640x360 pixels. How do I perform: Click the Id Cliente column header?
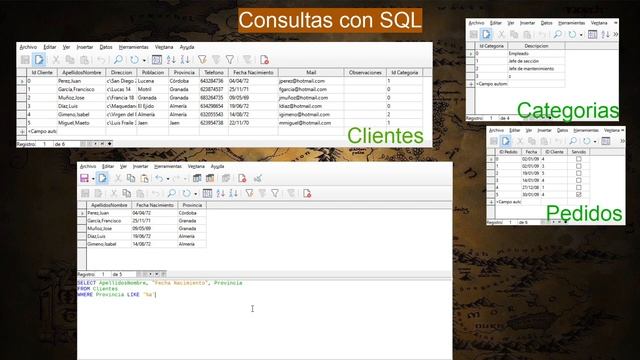click(x=42, y=73)
